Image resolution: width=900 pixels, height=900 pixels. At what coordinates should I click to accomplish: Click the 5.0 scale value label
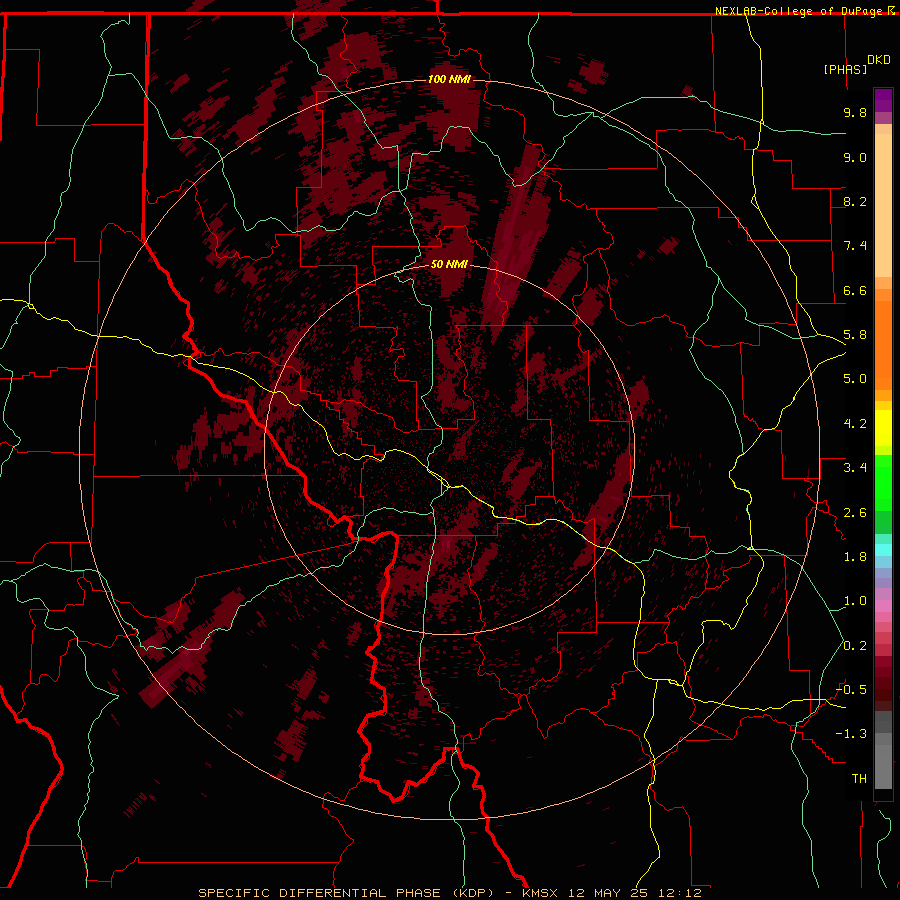click(855, 379)
